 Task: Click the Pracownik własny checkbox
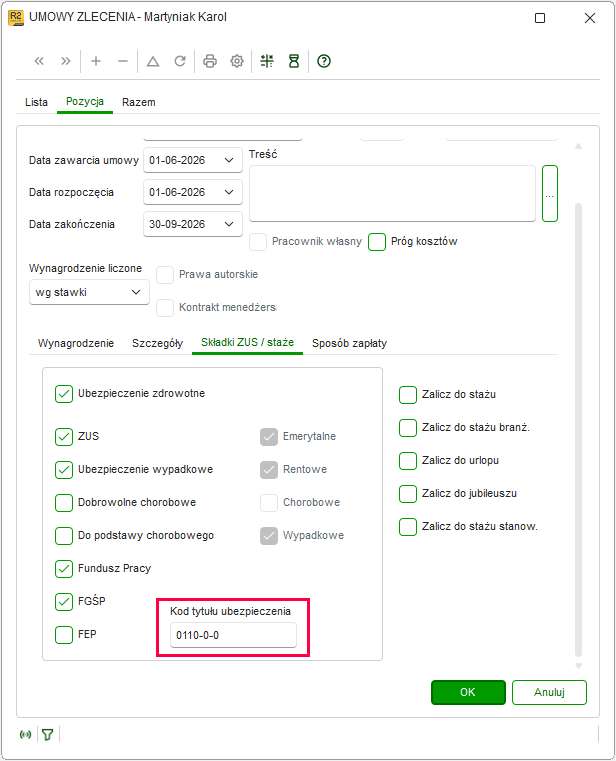[258, 242]
